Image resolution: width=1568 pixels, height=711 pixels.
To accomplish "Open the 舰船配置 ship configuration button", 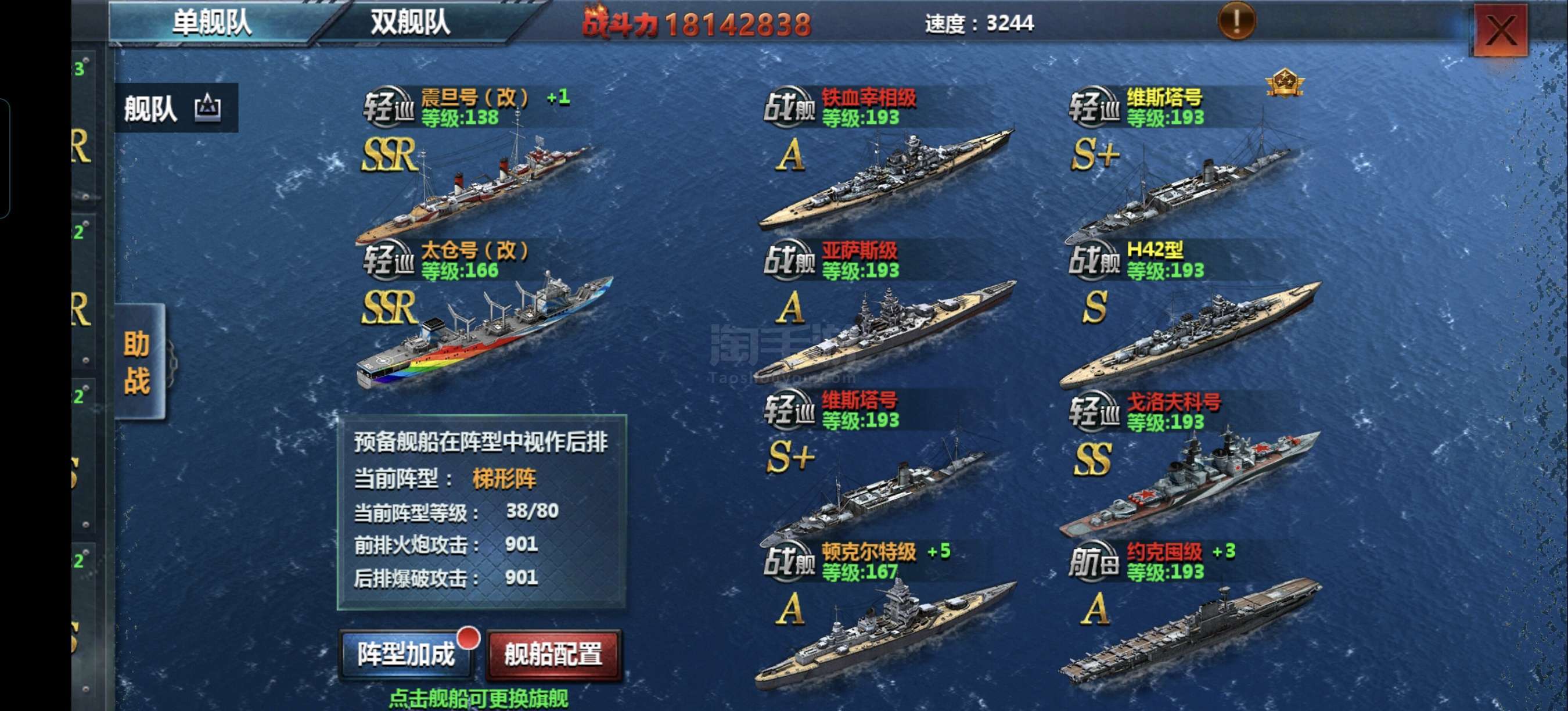I will (553, 655).
